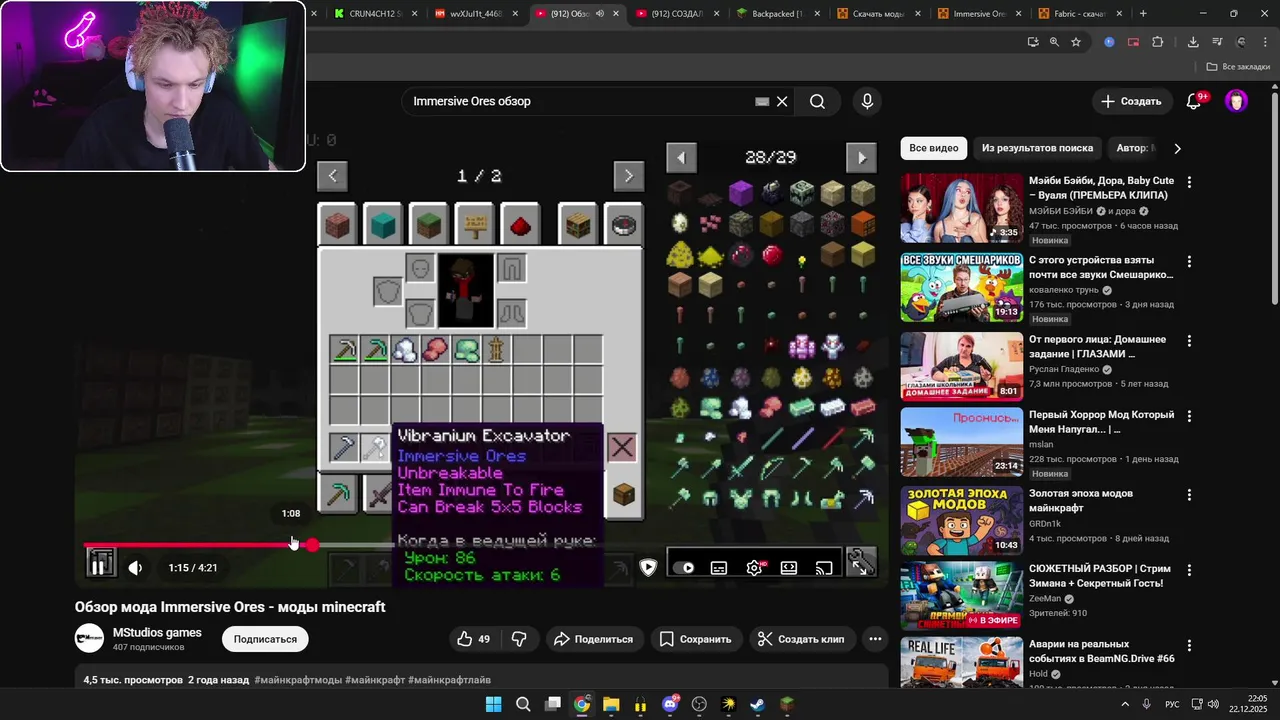Dislike the video
Image resolution: width=1280 pixels, height=720 pixels.
pos(519,639)
